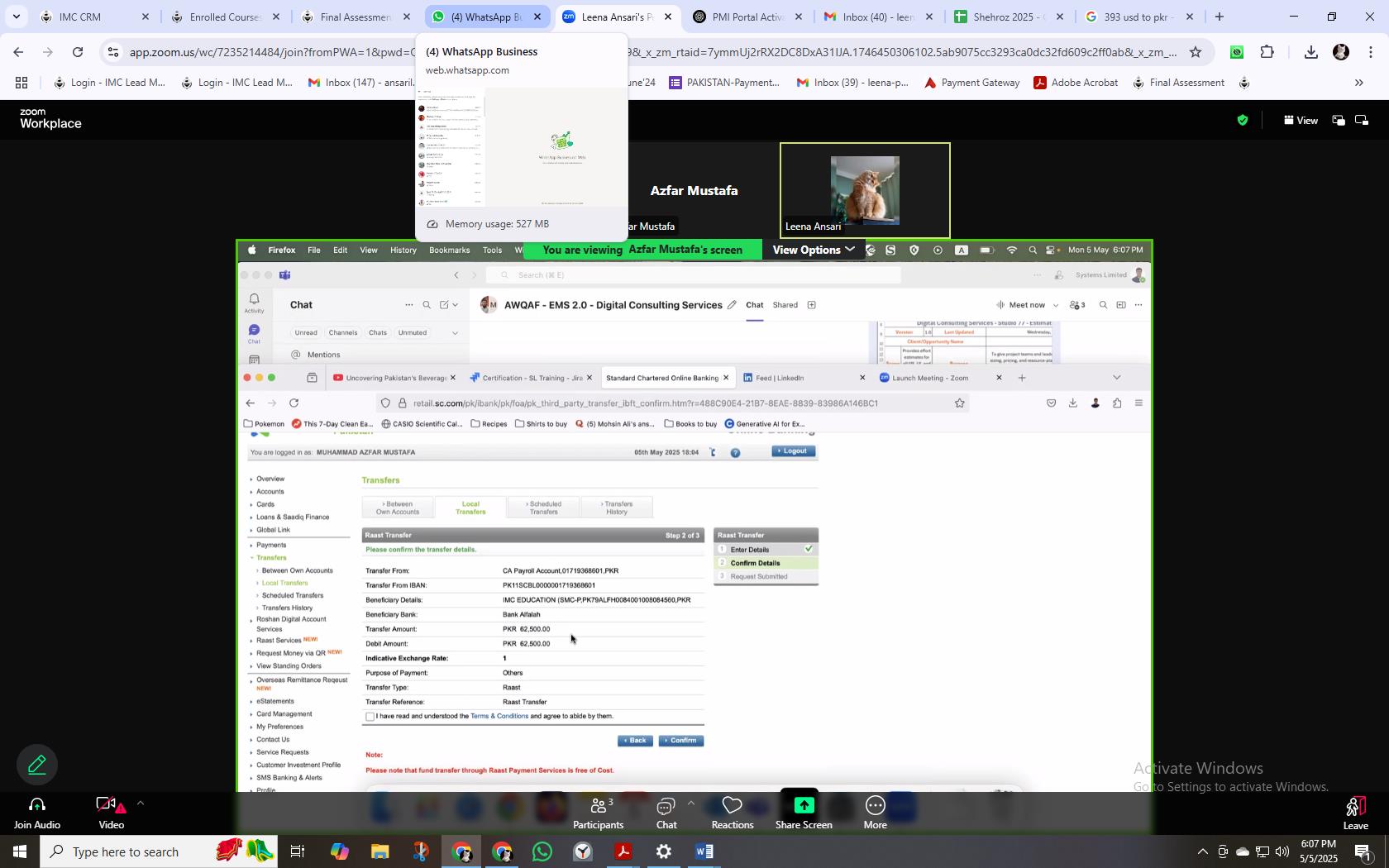
Task: Bookmark page with star icon
Action: (x=1196, y=52)
